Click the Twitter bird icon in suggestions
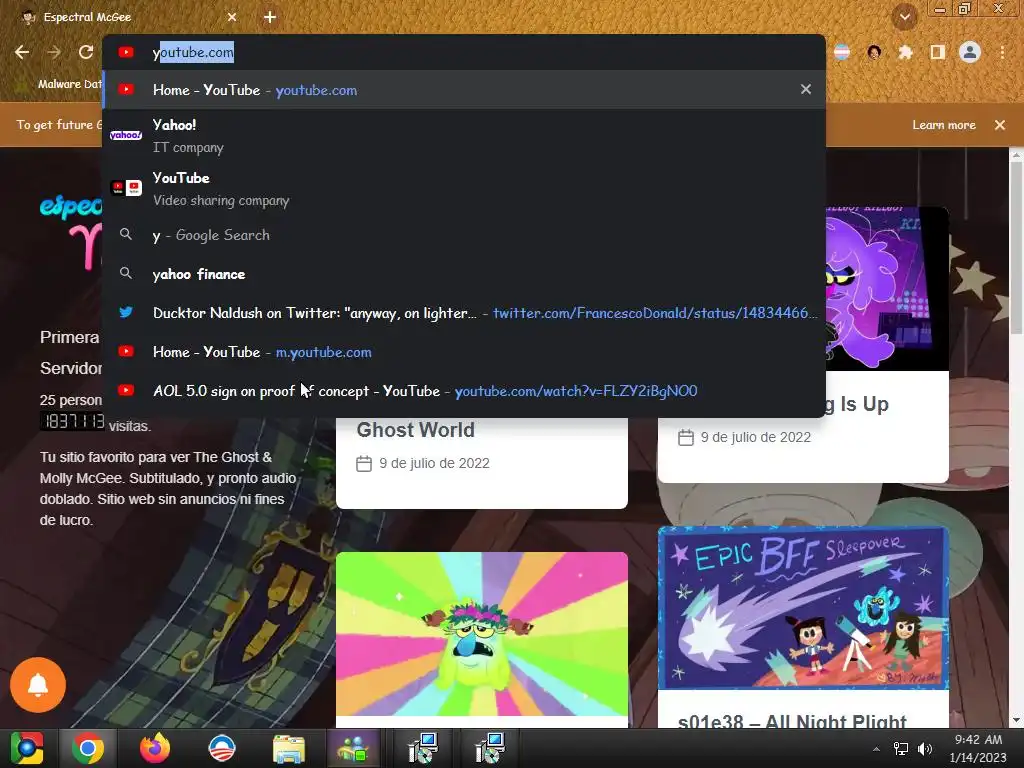Image resolution: width=1024 pixels, height=768 pixels. click(x=126, y=312)
